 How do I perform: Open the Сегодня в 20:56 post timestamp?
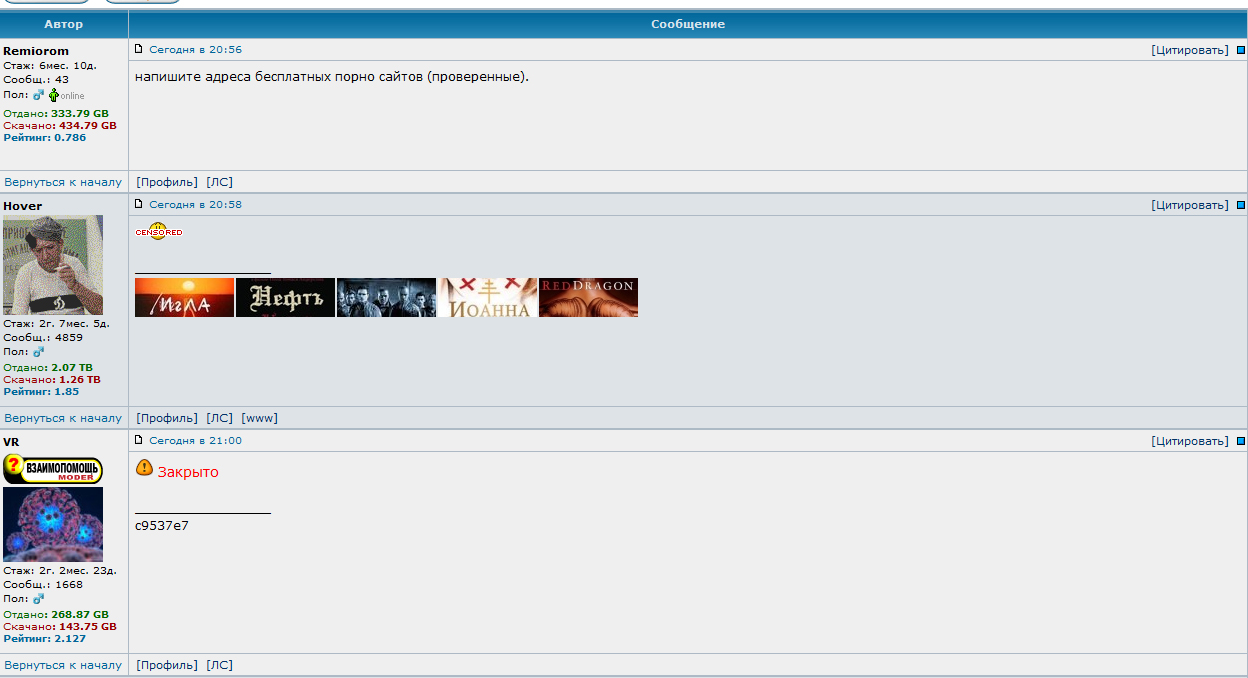(195, 50)
